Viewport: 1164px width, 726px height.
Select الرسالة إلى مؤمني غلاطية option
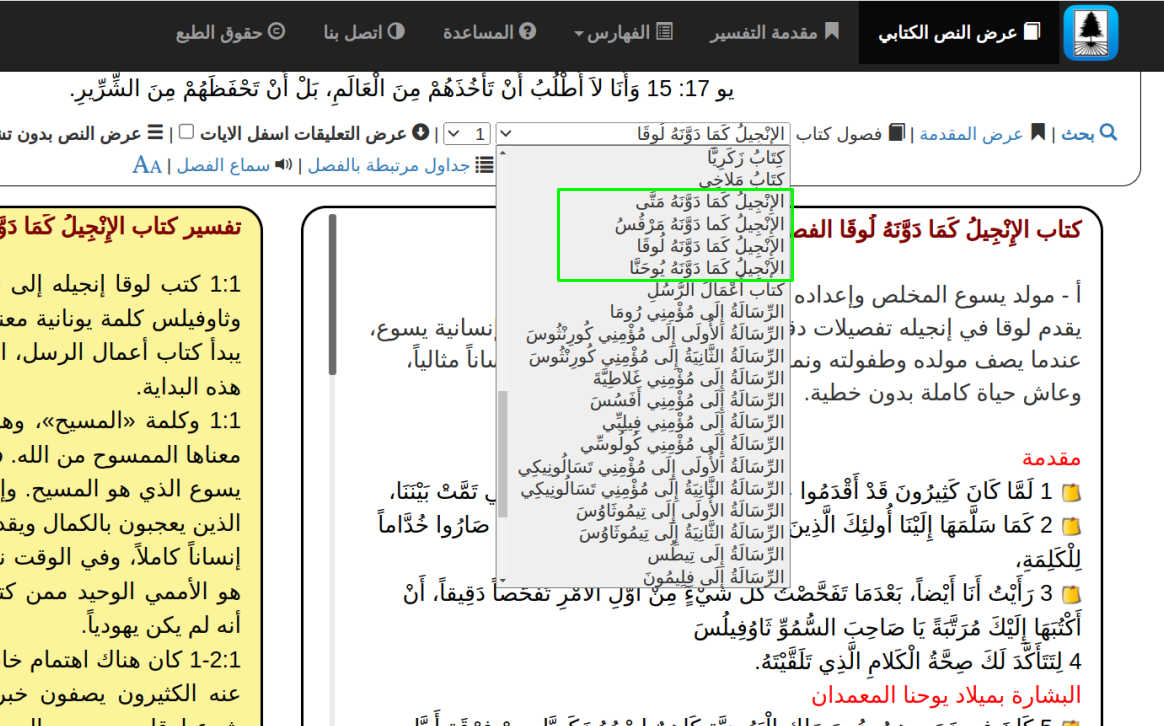pyautogui.click(x=688, y=378)
